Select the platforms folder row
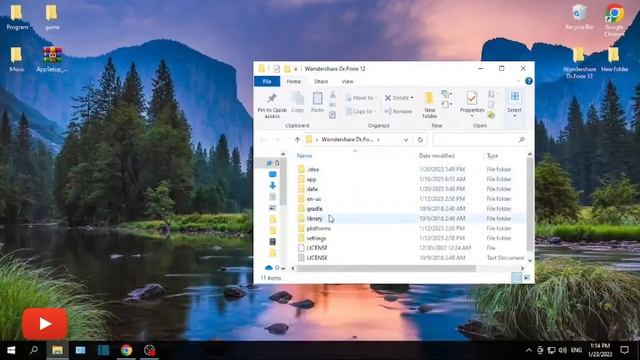The image size is (640, 360). tap(410, 228)
